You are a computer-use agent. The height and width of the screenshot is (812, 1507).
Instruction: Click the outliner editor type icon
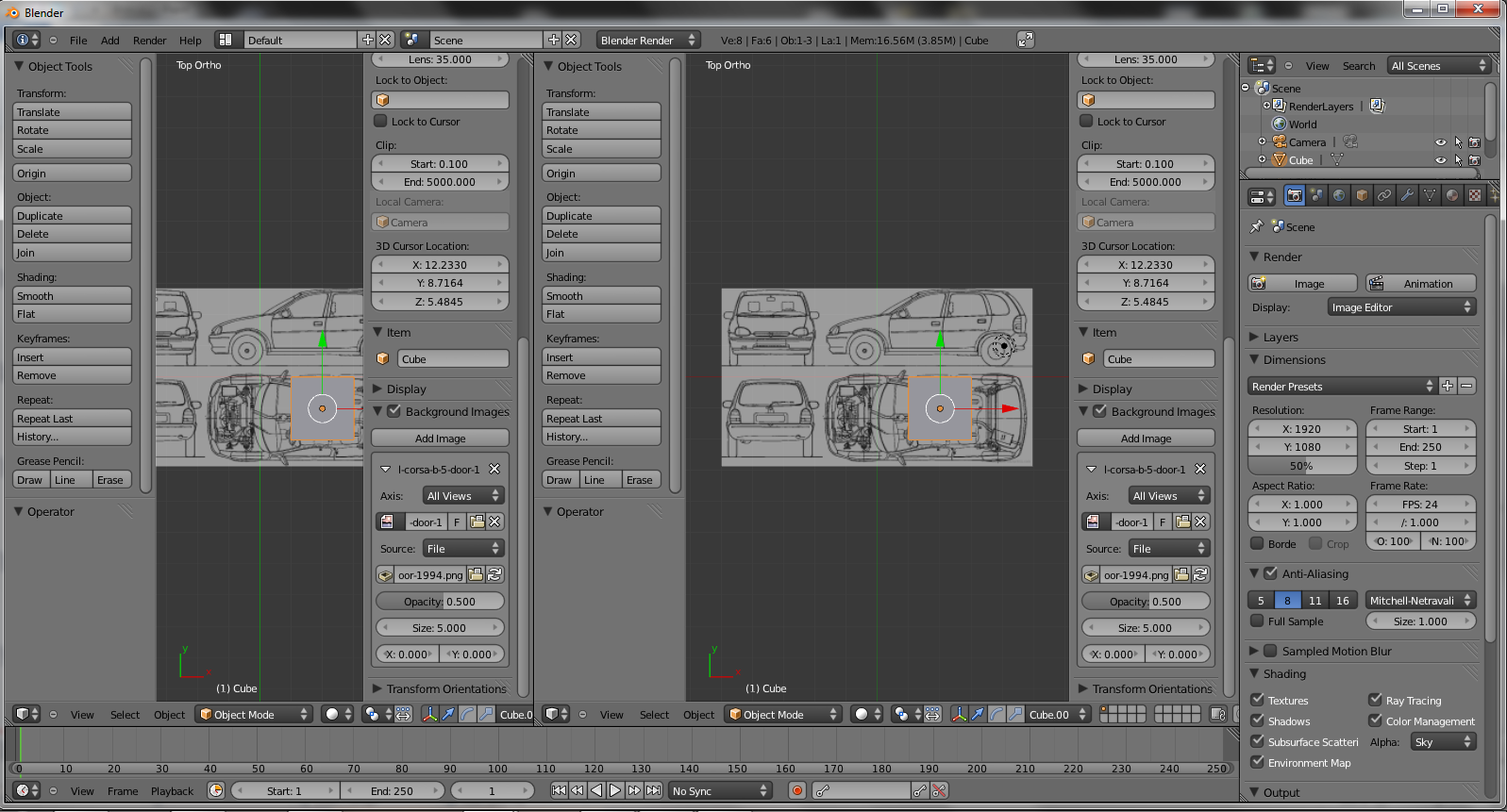(1262, 65)
